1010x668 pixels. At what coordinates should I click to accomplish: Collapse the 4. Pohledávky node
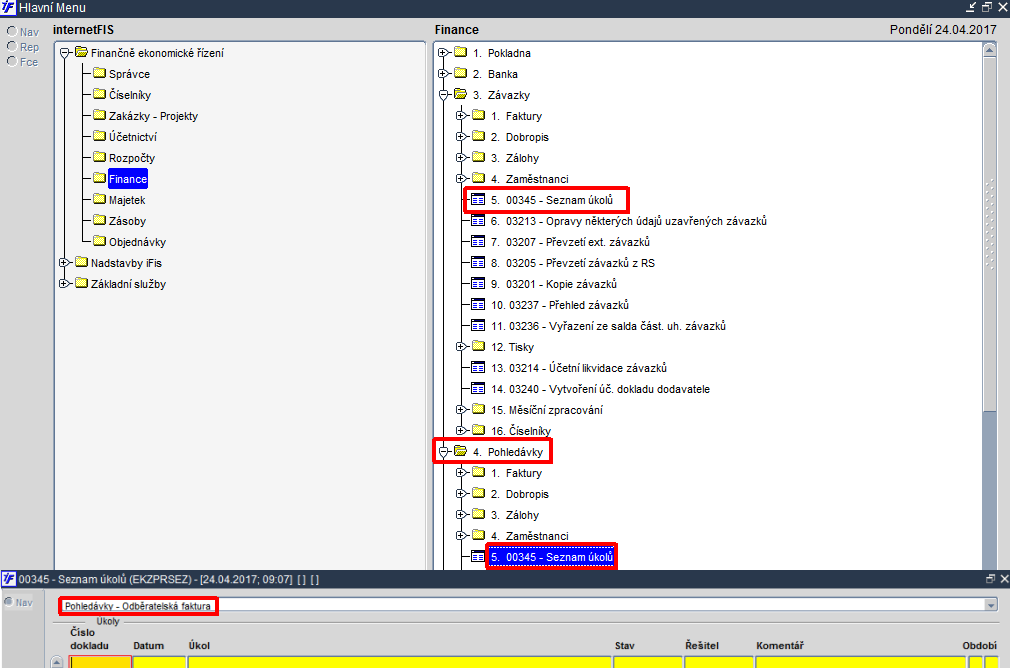(443, 452)
